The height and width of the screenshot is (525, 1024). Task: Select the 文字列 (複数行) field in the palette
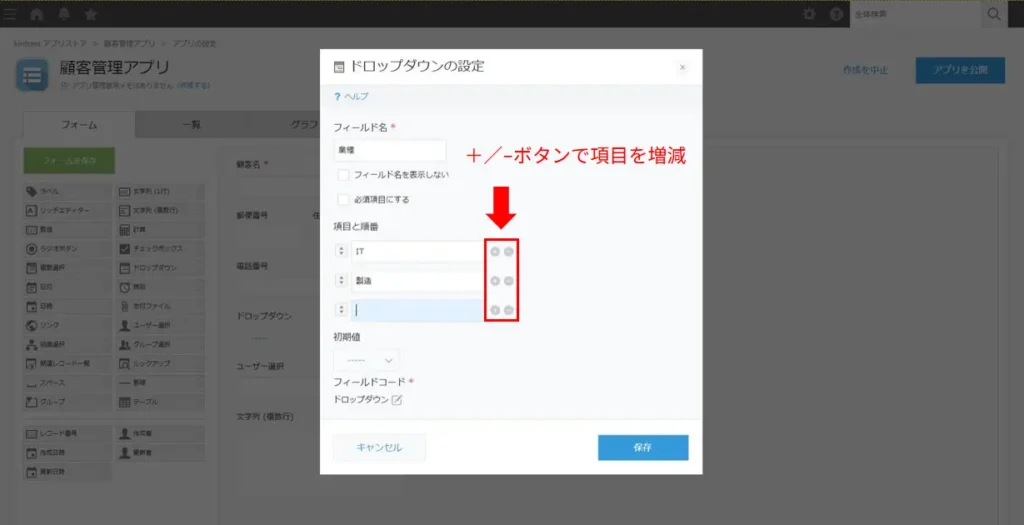tap(161, 210)
